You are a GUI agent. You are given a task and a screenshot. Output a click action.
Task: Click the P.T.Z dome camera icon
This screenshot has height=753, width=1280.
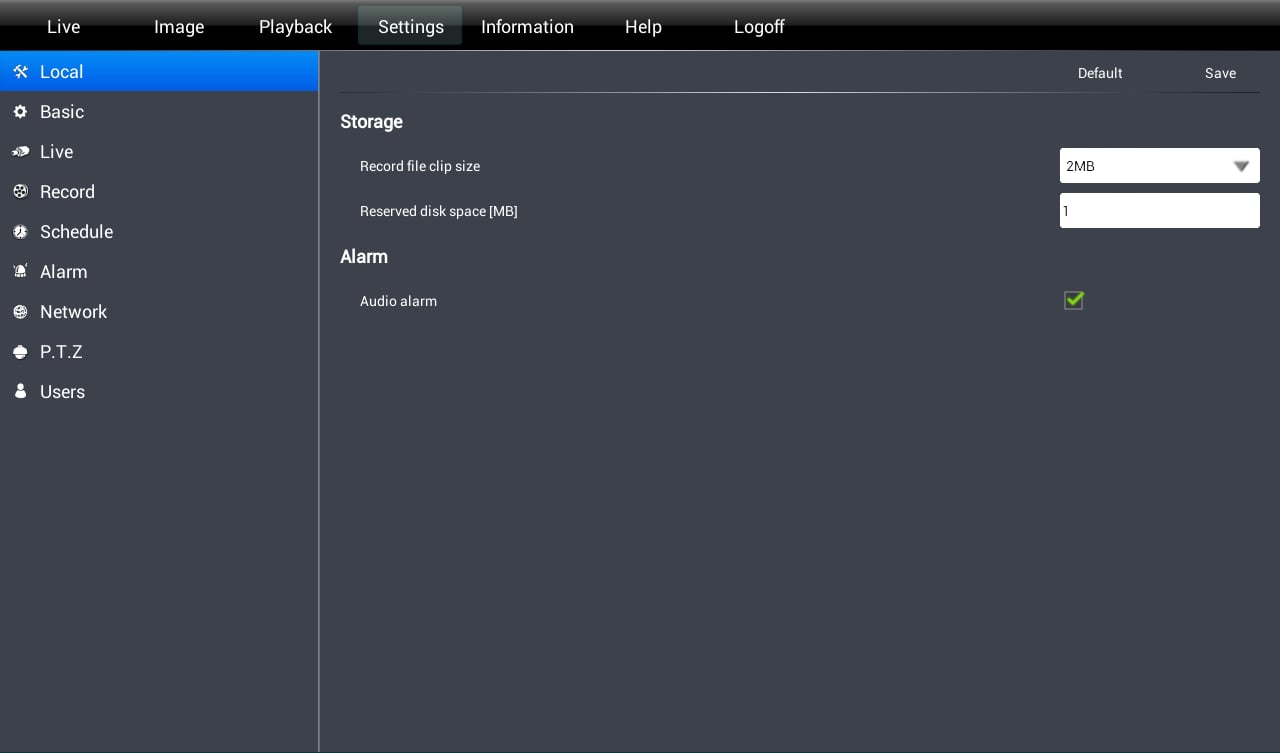(20, 352)
